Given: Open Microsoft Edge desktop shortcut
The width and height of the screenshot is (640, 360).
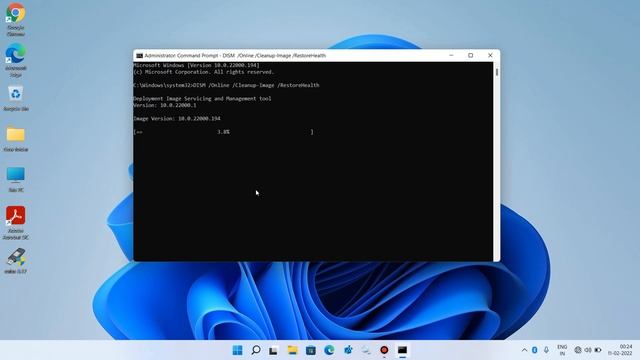Looking at the screenshot, I should [x=16, y=60].
